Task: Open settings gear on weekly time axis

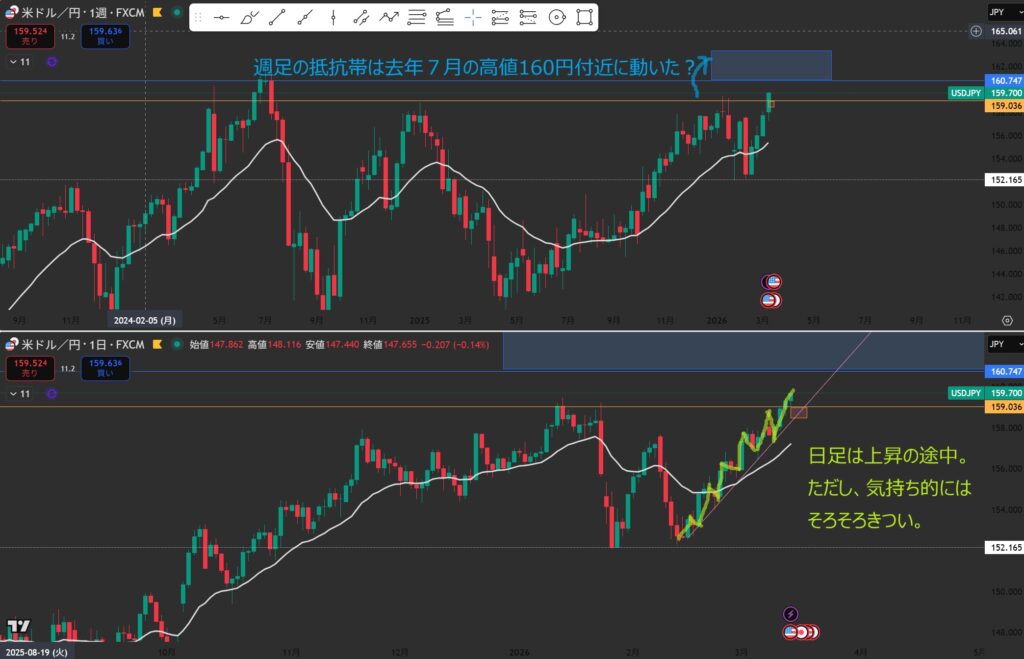Action: tap(1006, 320)
